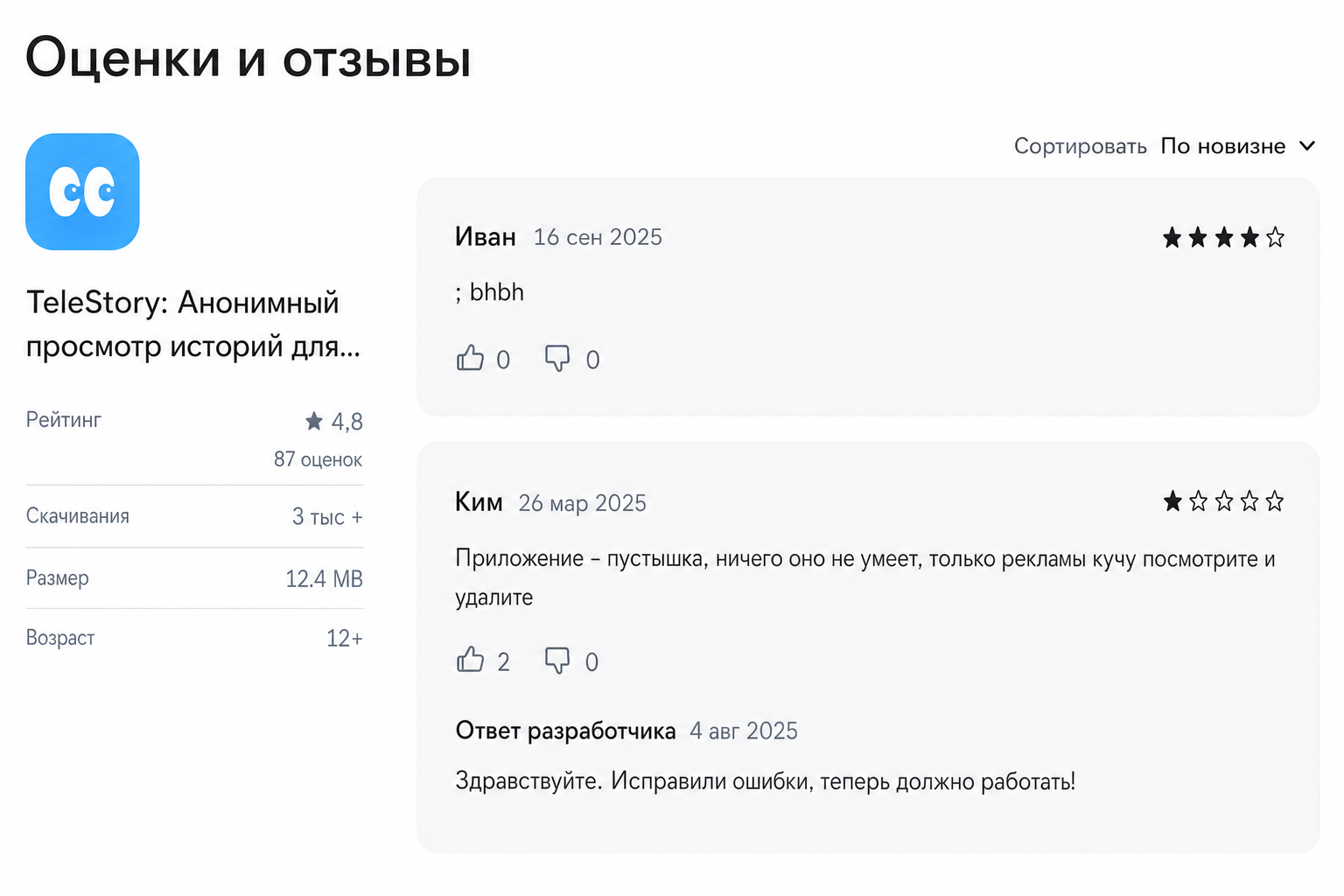Click Kim's review text about ads
Viewport: 1344px width, 896px height.
tap(865, 577)
